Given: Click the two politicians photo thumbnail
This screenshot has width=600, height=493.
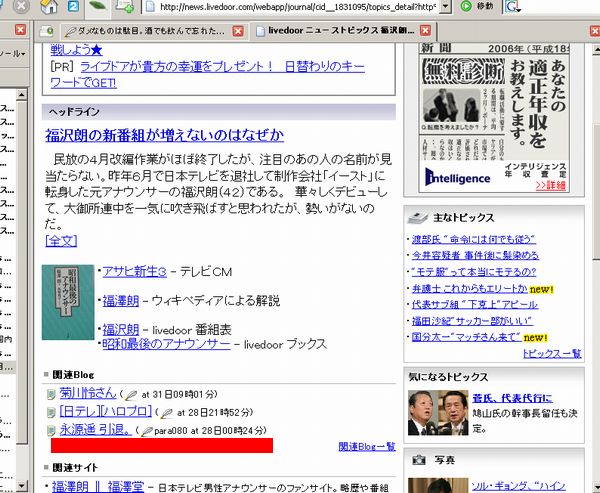Looking at the screenshot, I should pos(438,413).
